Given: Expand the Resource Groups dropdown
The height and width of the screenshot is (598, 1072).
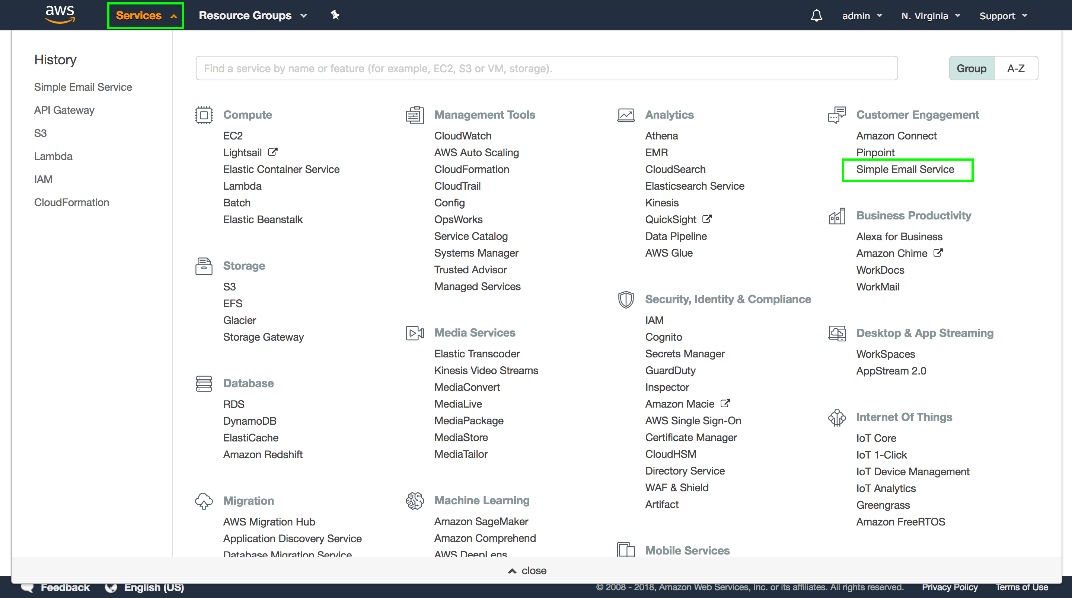Looking at the screenshot, I should click(253, 16).
